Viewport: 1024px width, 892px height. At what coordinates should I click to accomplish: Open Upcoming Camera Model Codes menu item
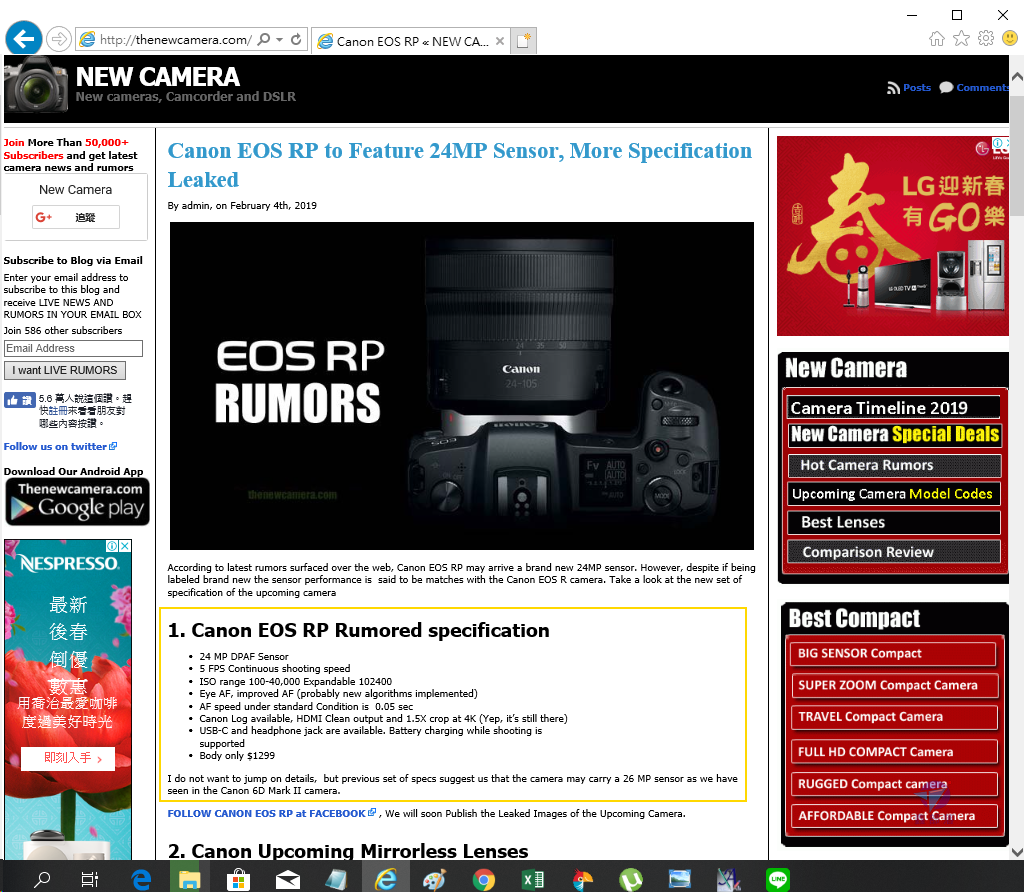[x=893, y=494]
